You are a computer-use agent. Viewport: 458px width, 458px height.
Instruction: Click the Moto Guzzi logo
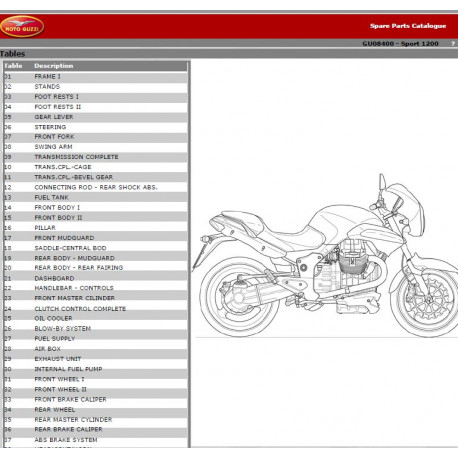click(22, 27)
